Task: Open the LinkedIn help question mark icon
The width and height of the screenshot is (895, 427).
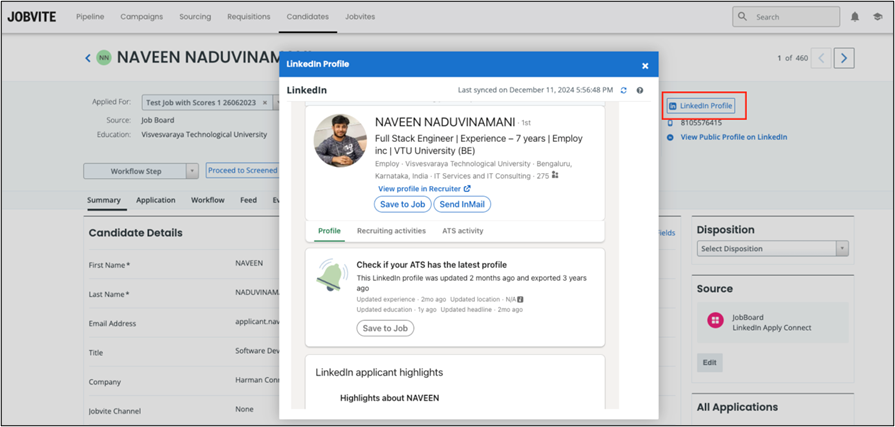Action: pyautogui.click(x=640, y=90)
